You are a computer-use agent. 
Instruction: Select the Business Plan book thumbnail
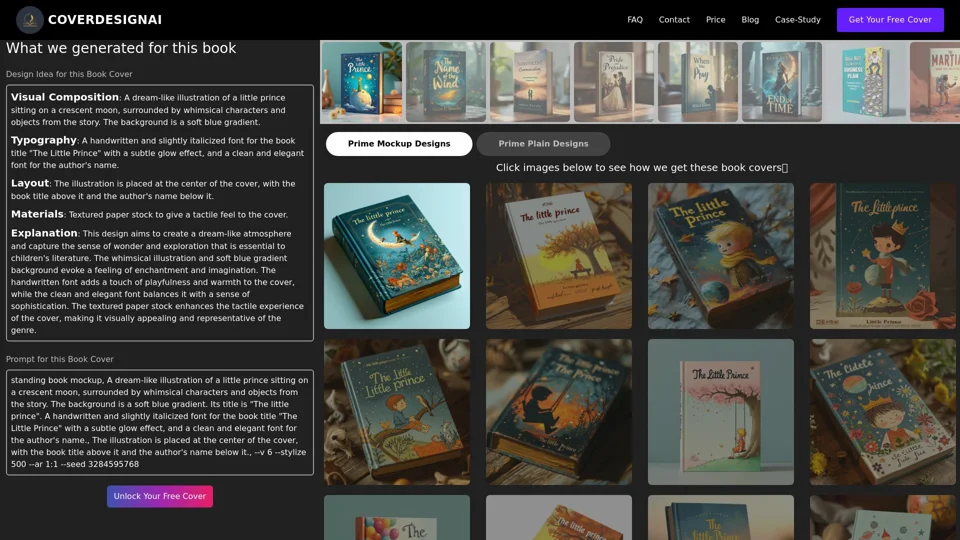point(866,81)
